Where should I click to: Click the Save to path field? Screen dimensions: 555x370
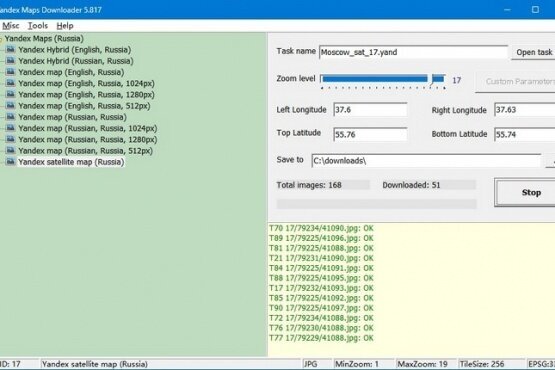coord(426,161)
